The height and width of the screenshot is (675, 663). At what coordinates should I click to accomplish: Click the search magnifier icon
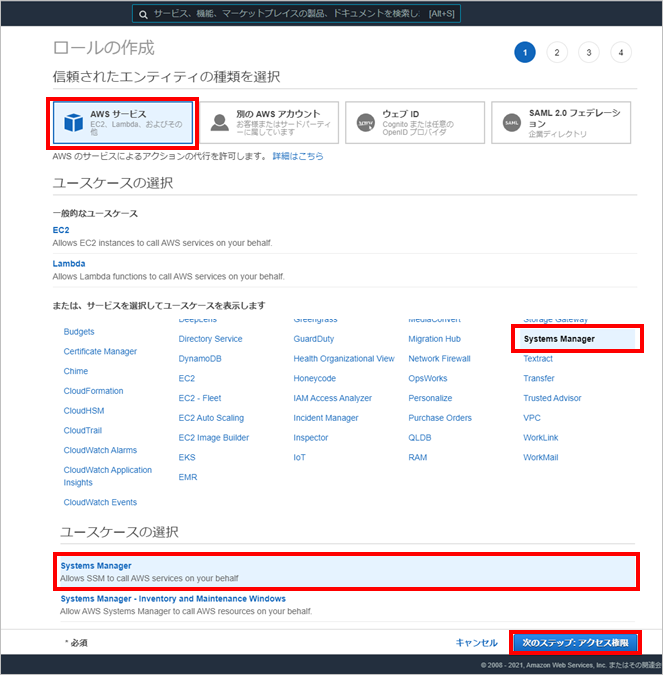[143, 14]
